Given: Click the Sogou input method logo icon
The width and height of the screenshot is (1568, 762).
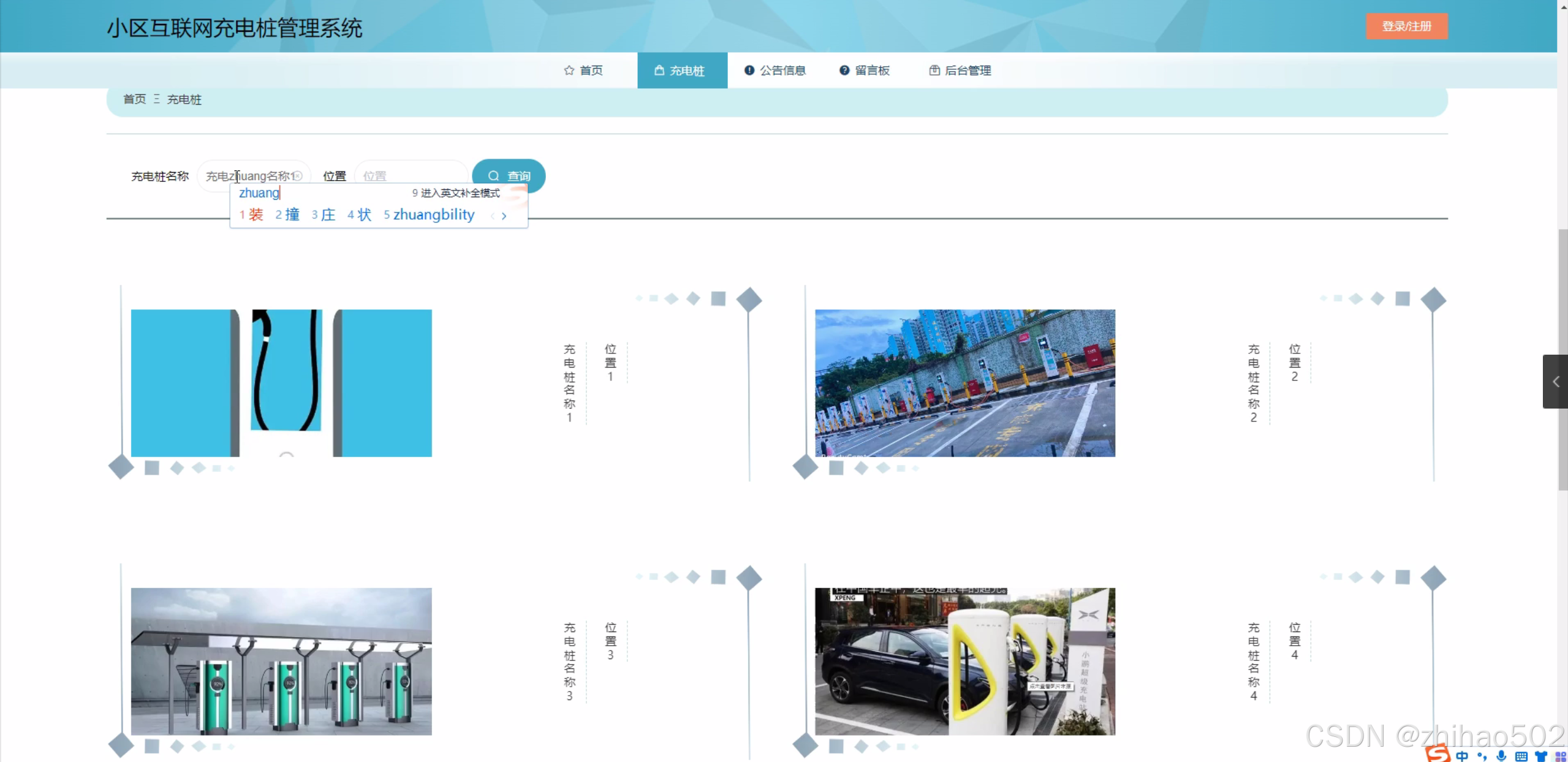Looking at the screenshot, I should [1437, 753].
